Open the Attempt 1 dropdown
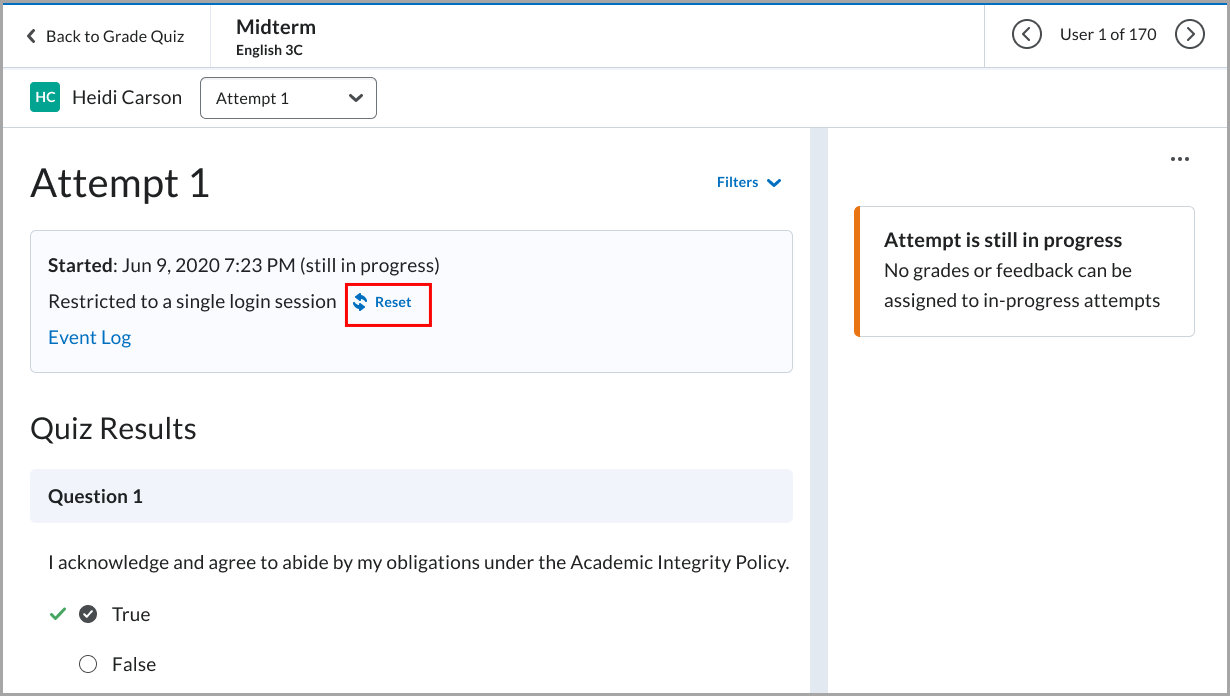 coord(288,98)
